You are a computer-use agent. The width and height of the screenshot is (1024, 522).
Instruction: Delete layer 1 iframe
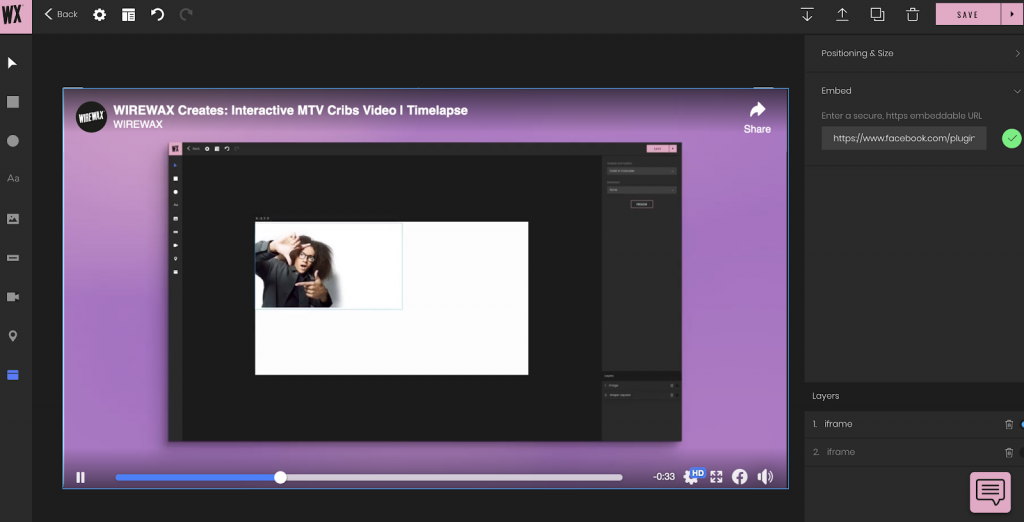click(1009, 424)
